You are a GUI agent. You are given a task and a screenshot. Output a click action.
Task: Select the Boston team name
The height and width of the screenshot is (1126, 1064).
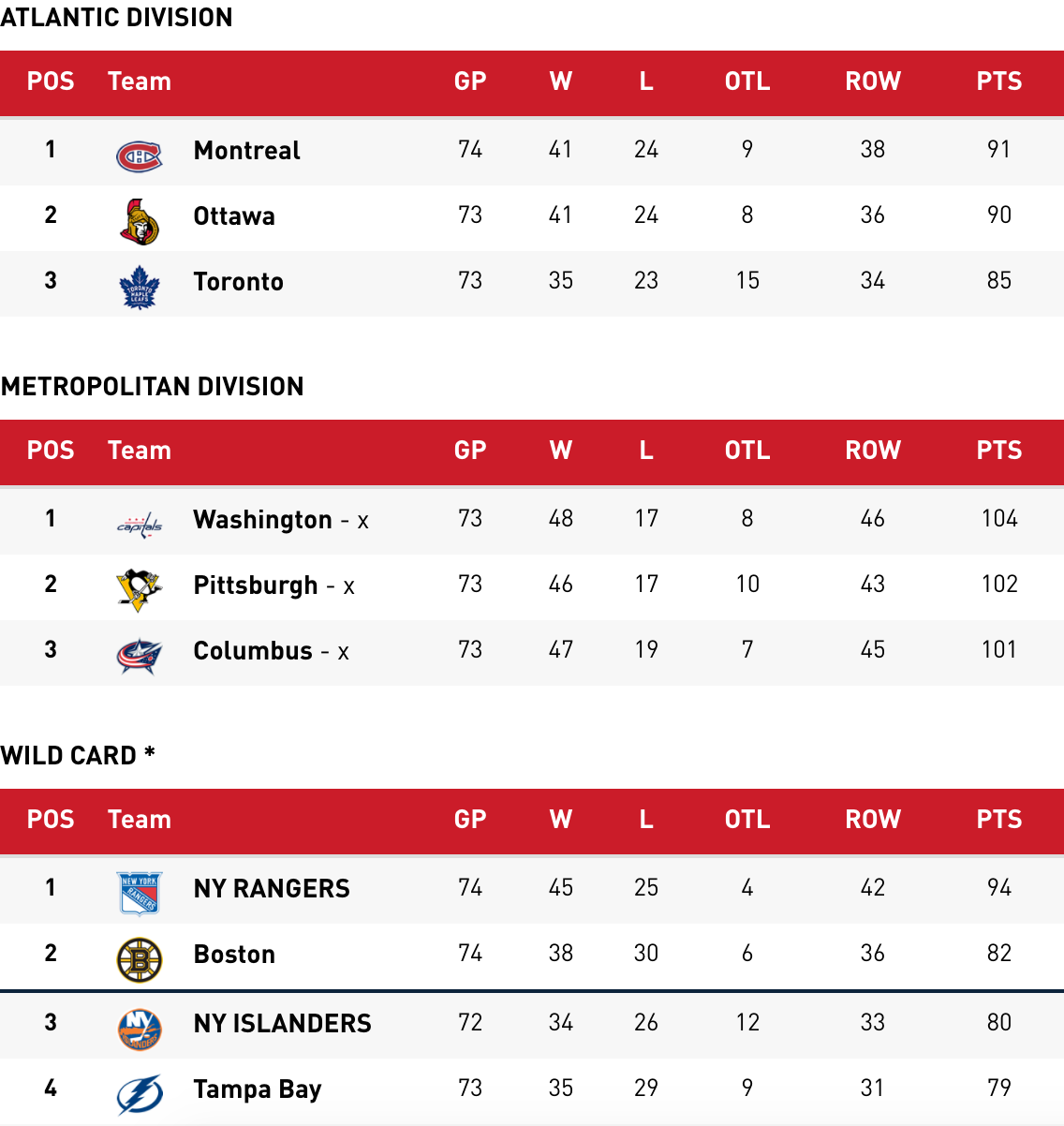[x=234, y=954]
